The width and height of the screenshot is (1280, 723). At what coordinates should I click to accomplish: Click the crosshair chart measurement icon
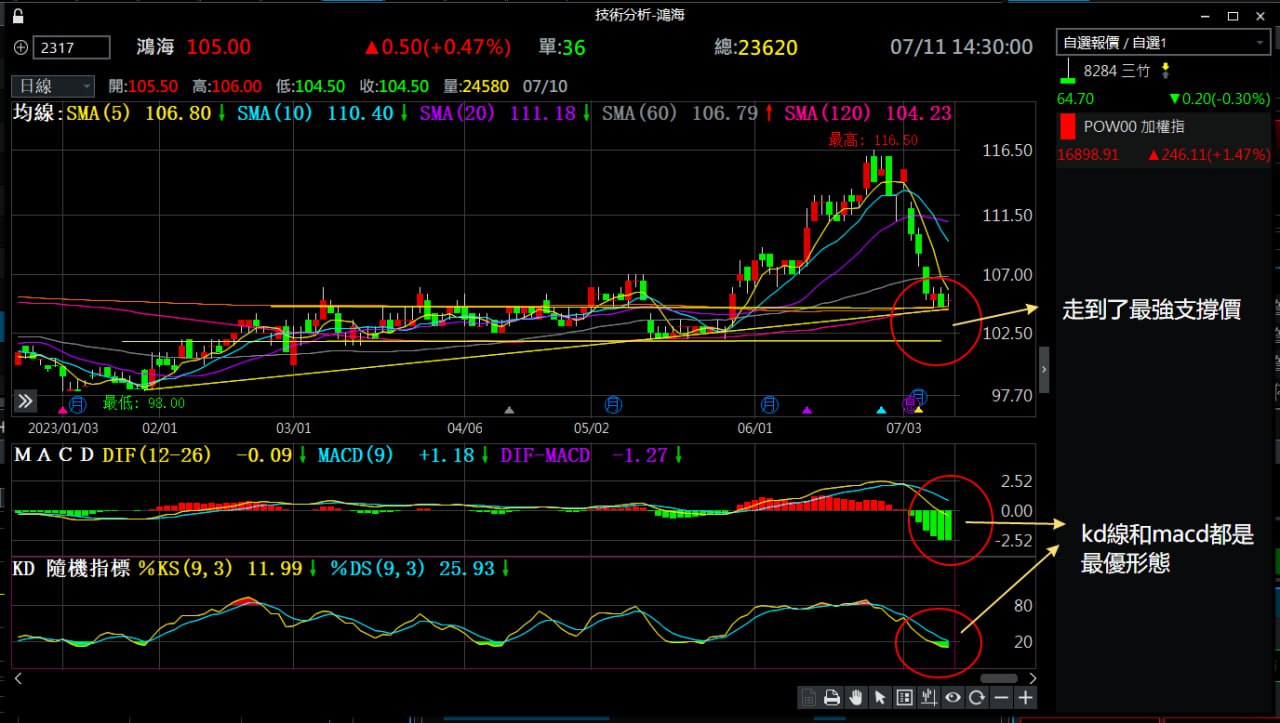pyautogui.click(x=929, y=698)
